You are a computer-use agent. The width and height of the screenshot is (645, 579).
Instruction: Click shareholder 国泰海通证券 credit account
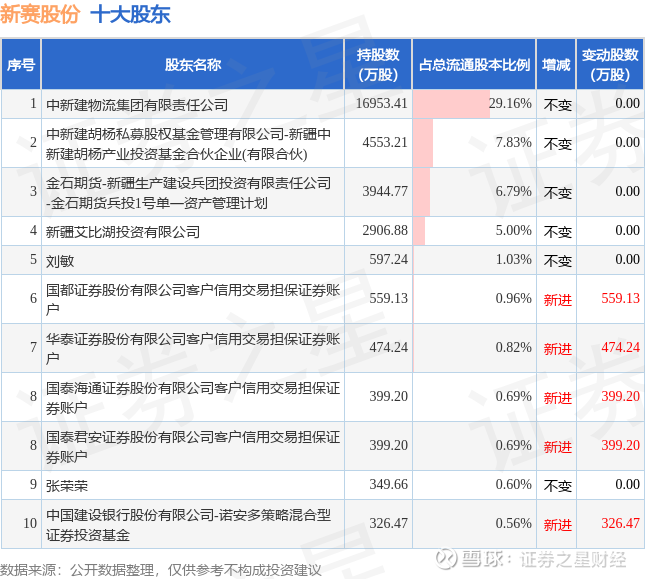coord(193,398)
